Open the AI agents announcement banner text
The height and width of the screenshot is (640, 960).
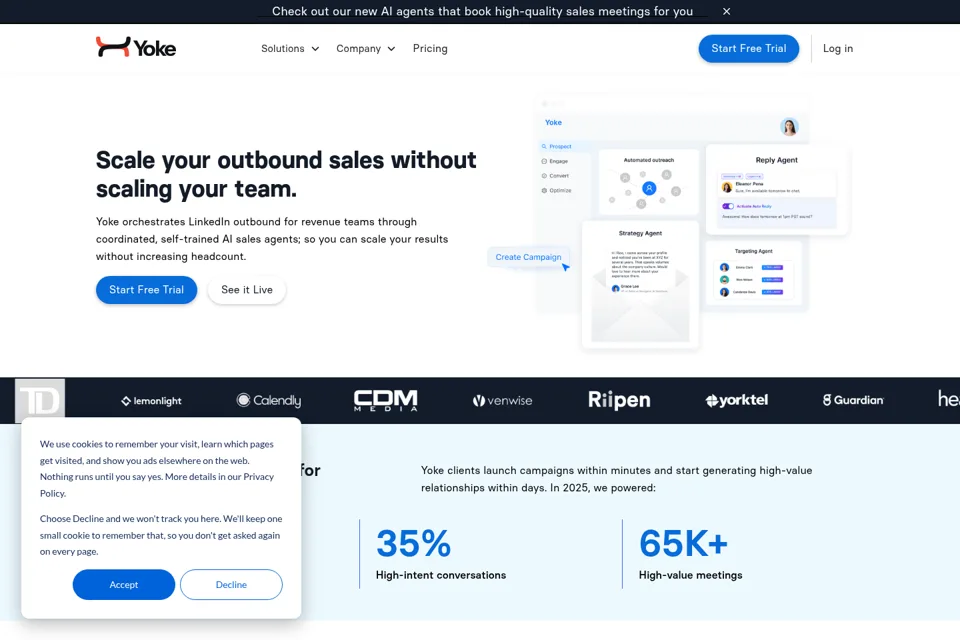tap(482, 12)
